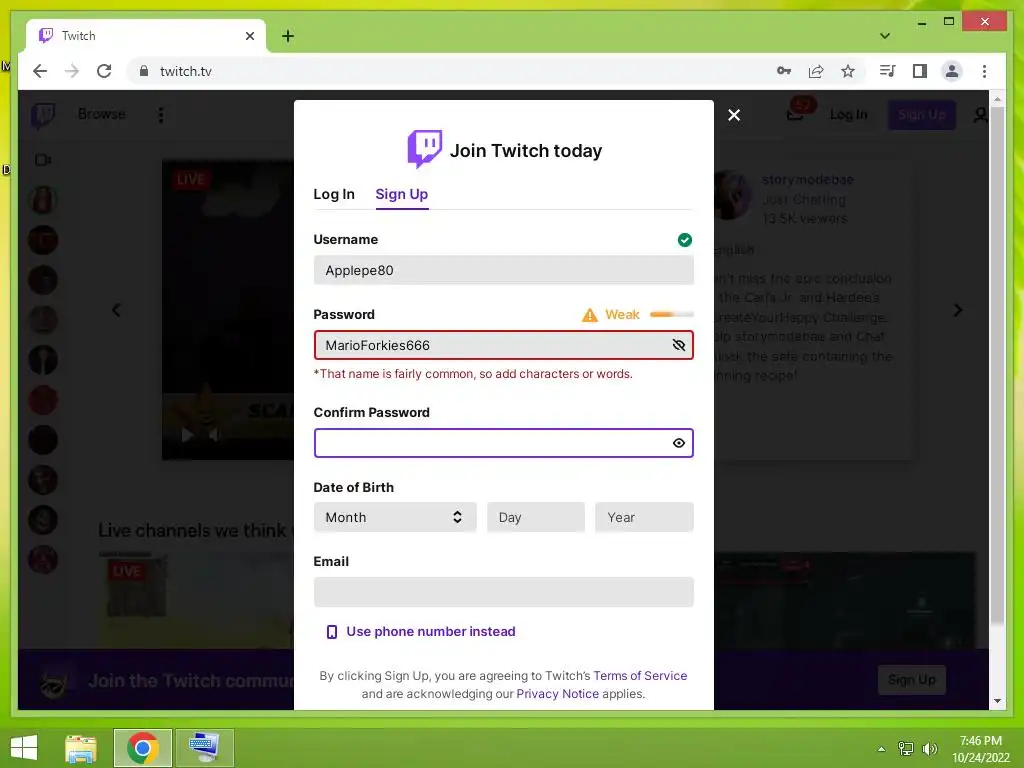Image resolution: width=1024 pixels, height=768 pixels.
Task: Click the Username input field
Action: click(504, 270)
